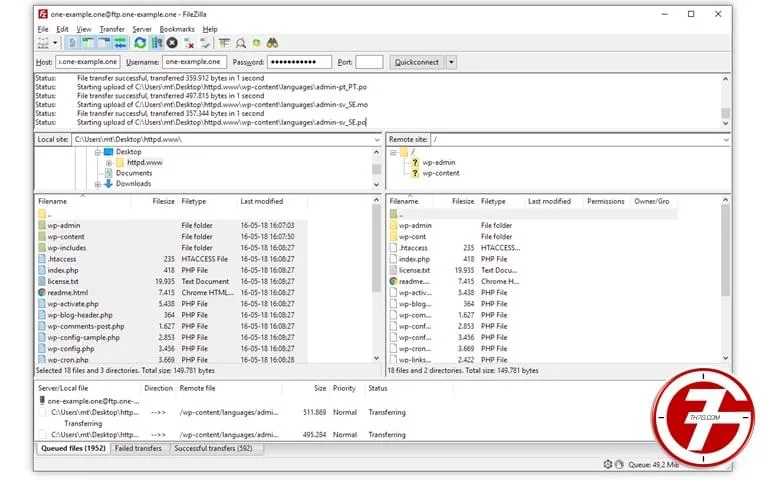The width and height of the screenshot is (768, 480).
Task: Expand the Downloads tree node
Action: 97,184
